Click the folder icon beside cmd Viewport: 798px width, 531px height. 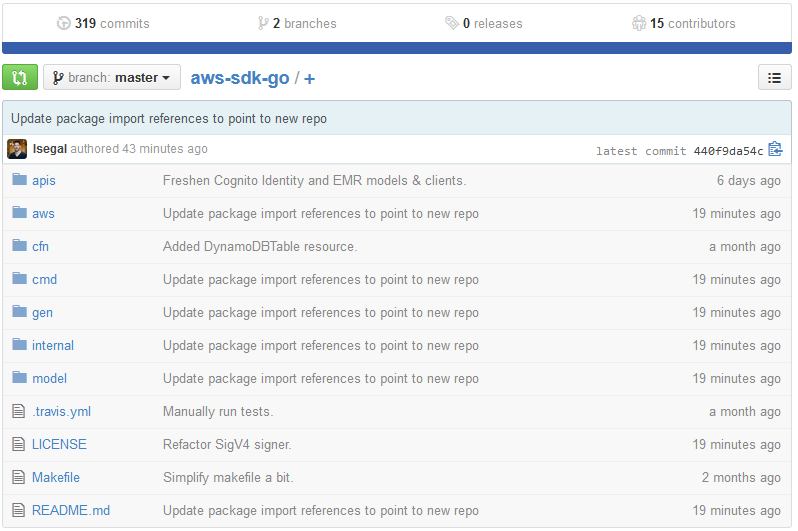click(x=19, y=278)
